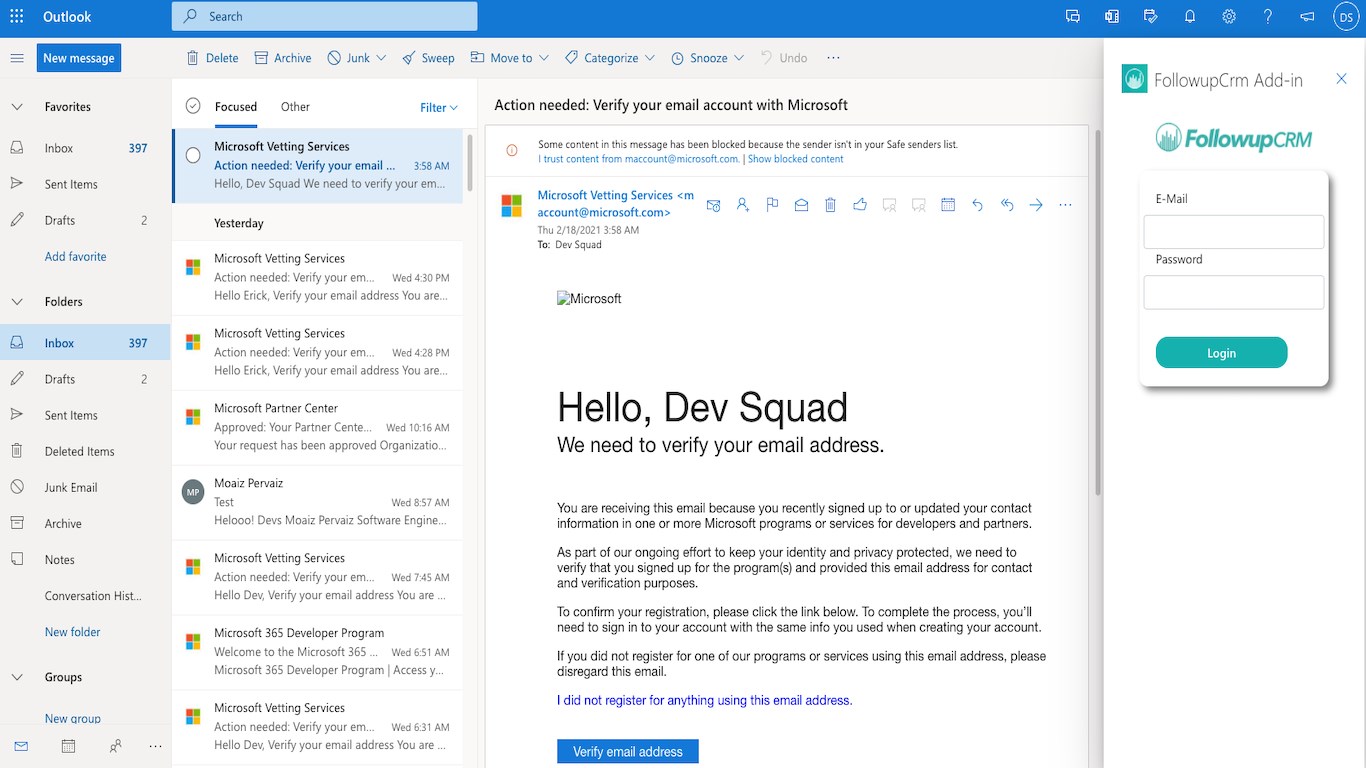This screenshot has height=768, width=1366.
Task: Collapse the Groups section
Action: 17,677
